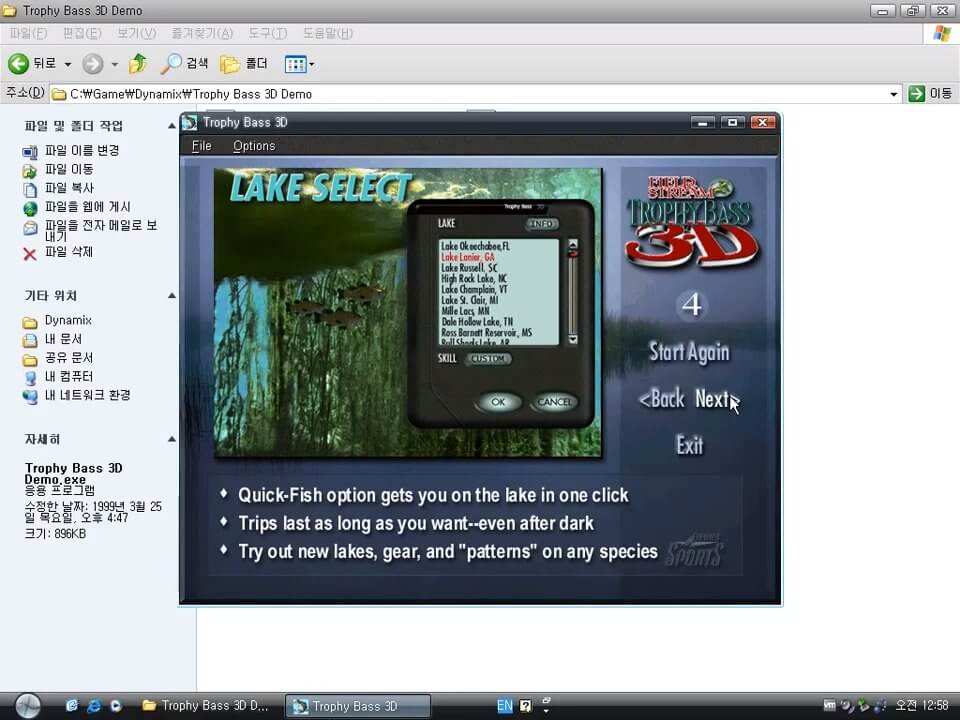Viewport: 960px width, 720px height.
Task: Open language bar options arrow on taskbar
Action: click(546, 709)
